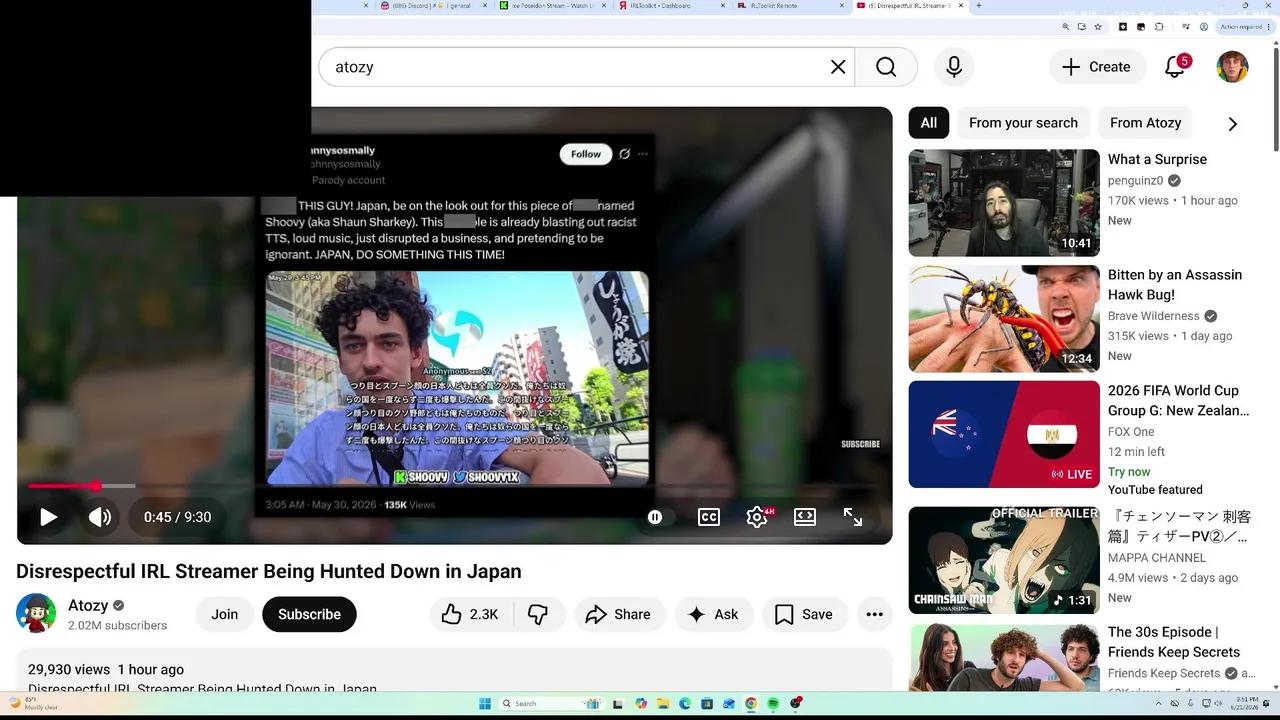
Task: Switch to Ice Poseidon Stream tab
Action: 552,6
